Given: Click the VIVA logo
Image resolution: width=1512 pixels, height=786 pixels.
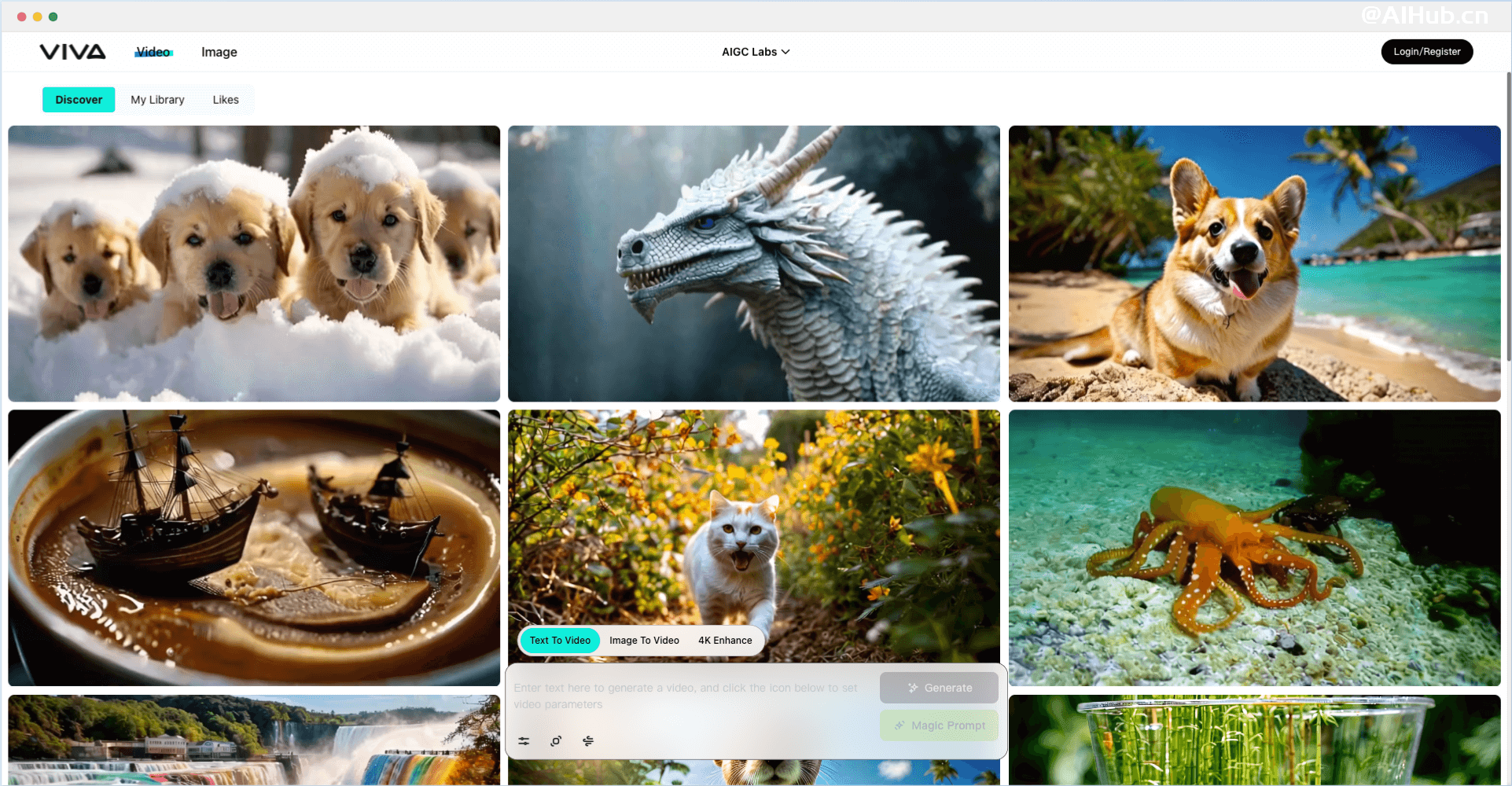Looking at the screenshot, I should coord(72,52).
